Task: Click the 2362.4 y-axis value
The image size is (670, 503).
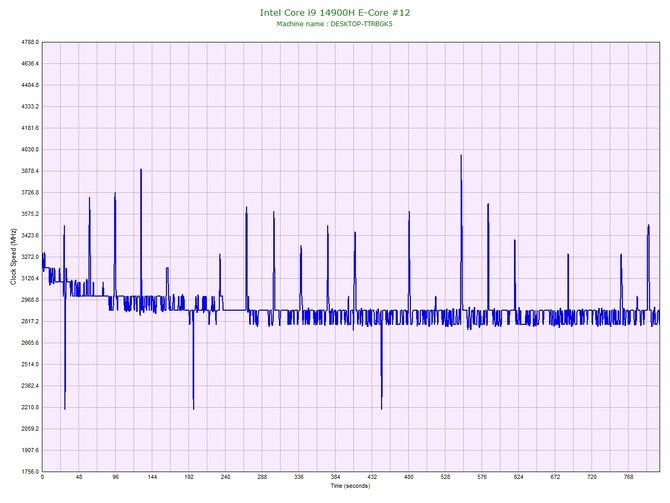Action: tap(30, 386)
